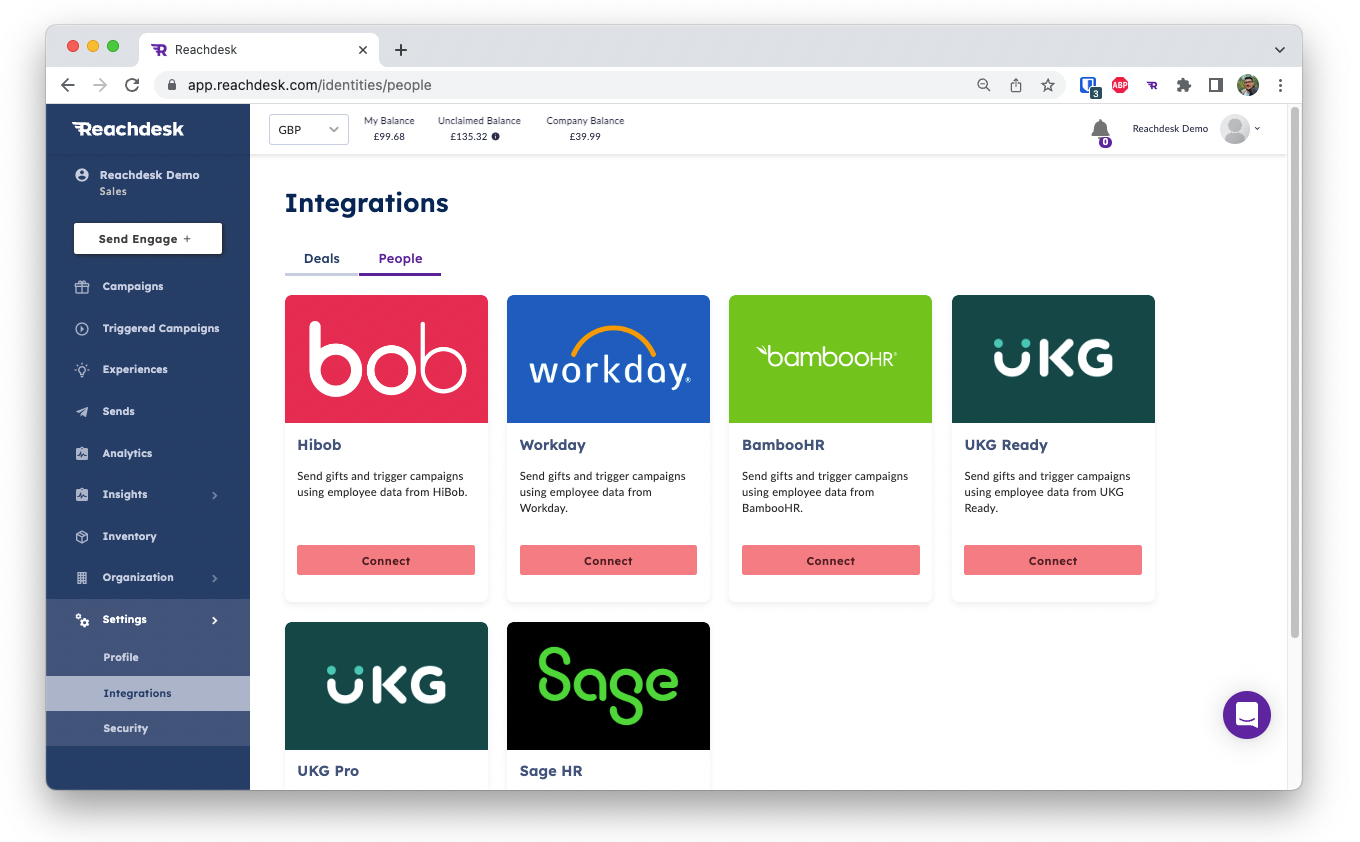Click the zoom magnifier icon in address bar
1360x842 pixels.
pos(984,85)
